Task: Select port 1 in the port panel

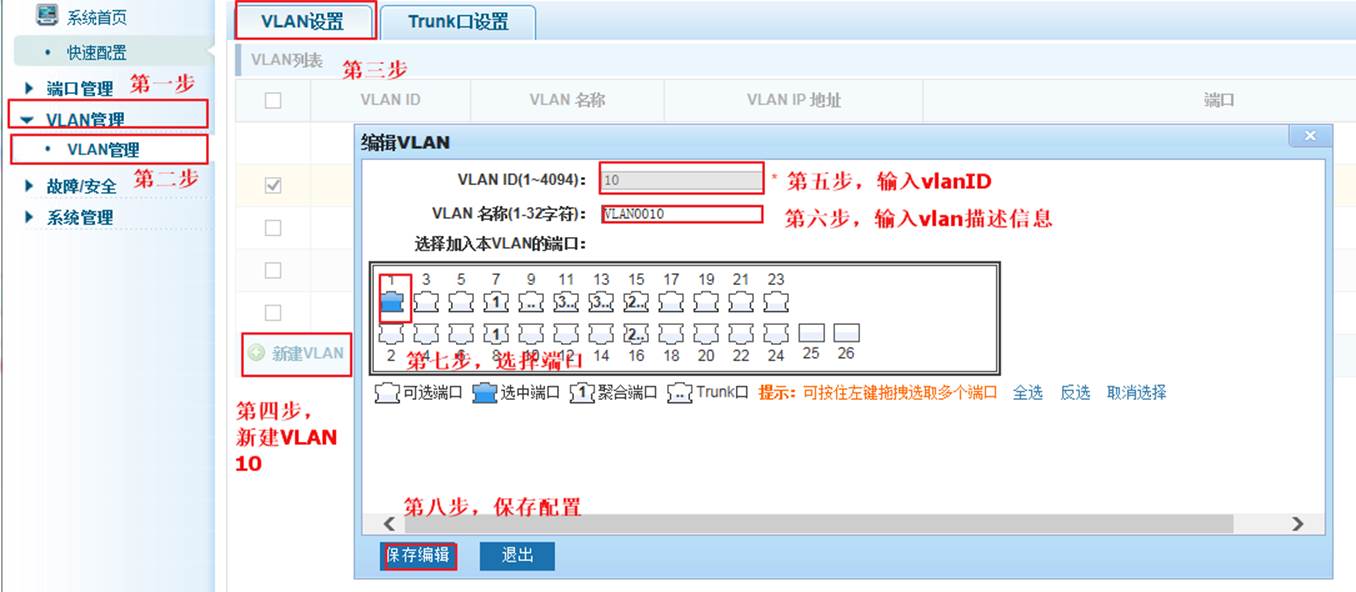Action: click(x=392, y=302)
